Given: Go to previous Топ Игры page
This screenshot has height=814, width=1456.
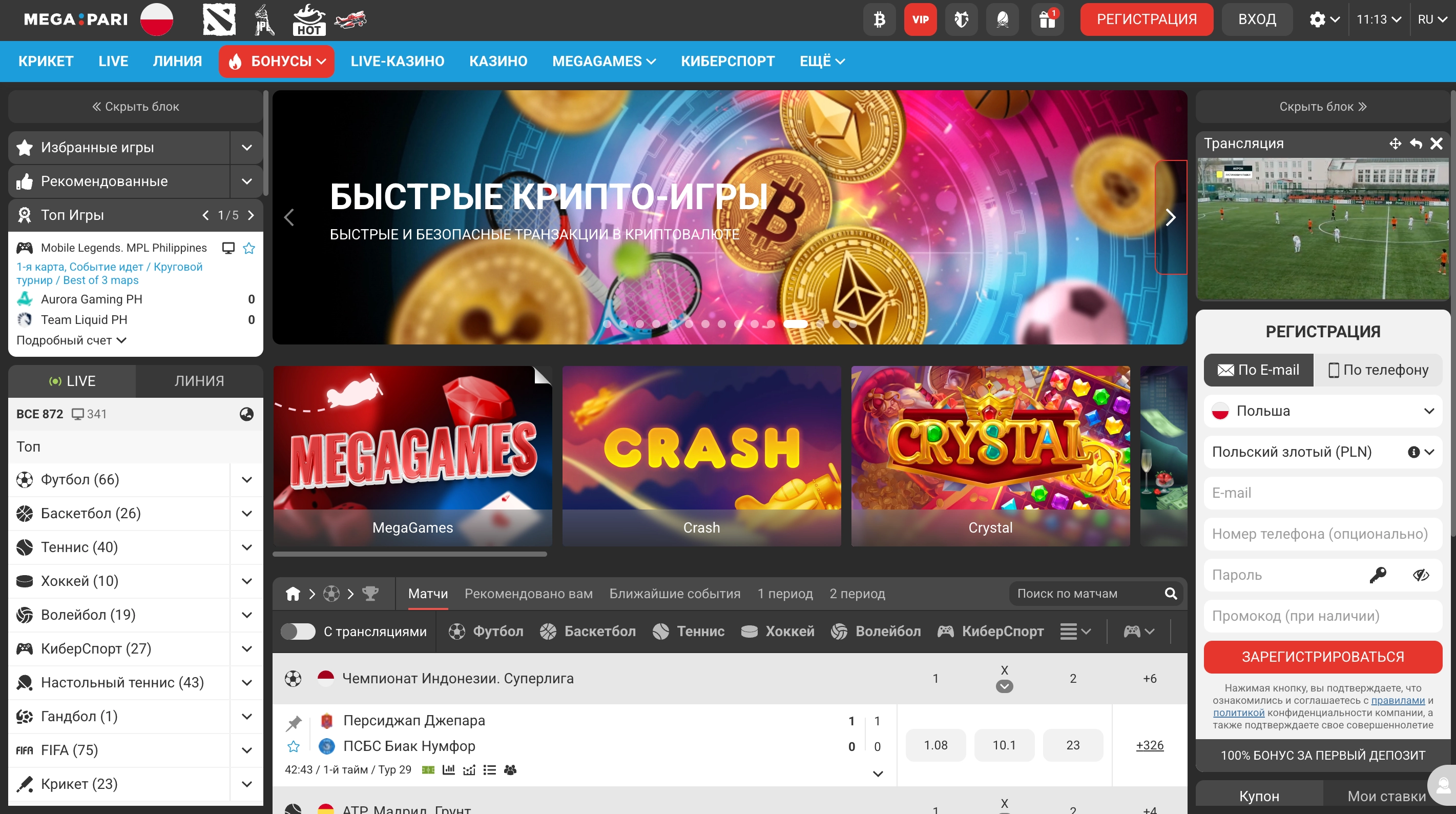Looking at the screenshot, I should coord(206,215).
